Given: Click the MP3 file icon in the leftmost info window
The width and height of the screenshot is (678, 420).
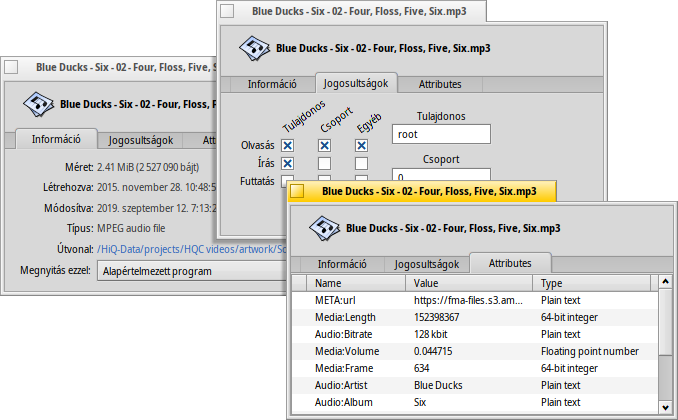Looking at the screenshot, I should click(38, 102).
